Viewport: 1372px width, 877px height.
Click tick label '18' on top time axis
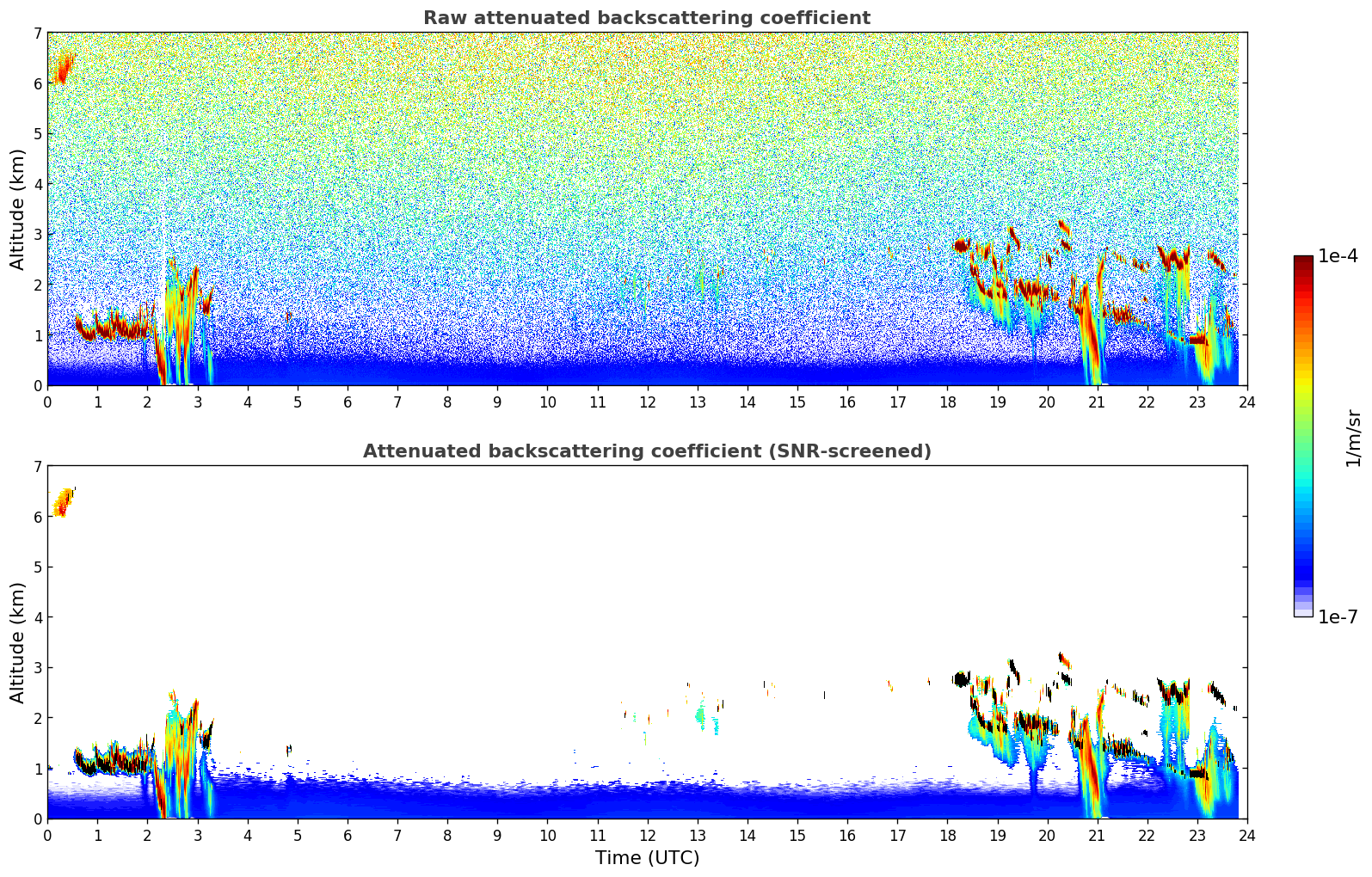(x=947, y=402)
